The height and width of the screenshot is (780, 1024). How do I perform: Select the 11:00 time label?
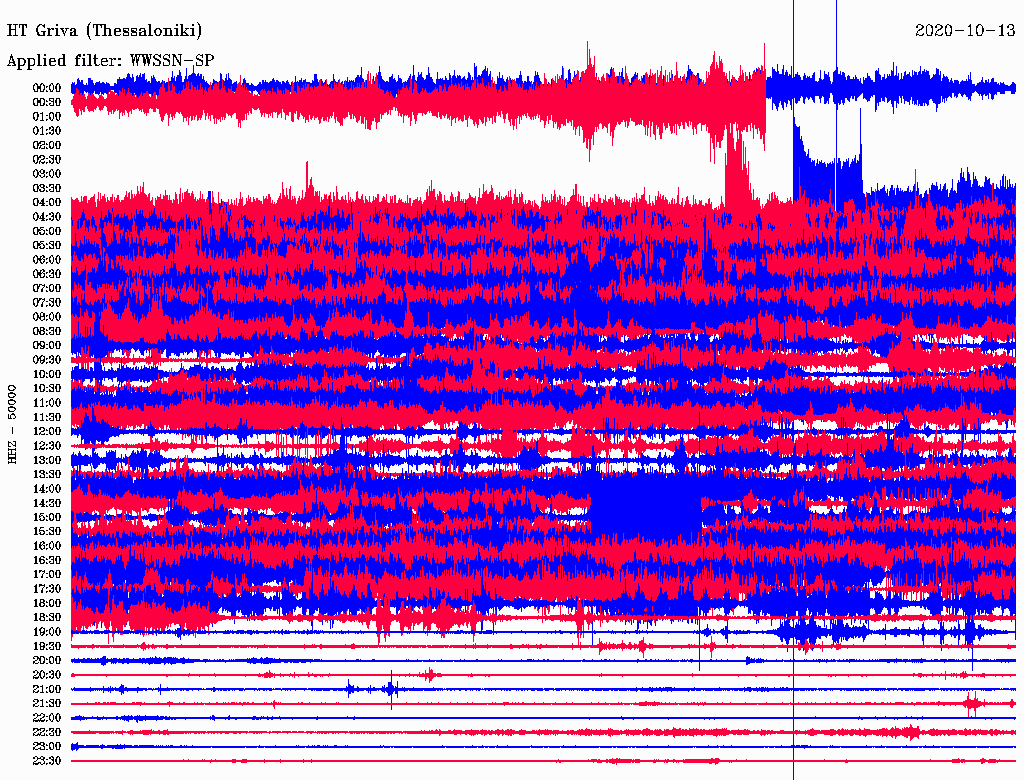click(47, 403)
